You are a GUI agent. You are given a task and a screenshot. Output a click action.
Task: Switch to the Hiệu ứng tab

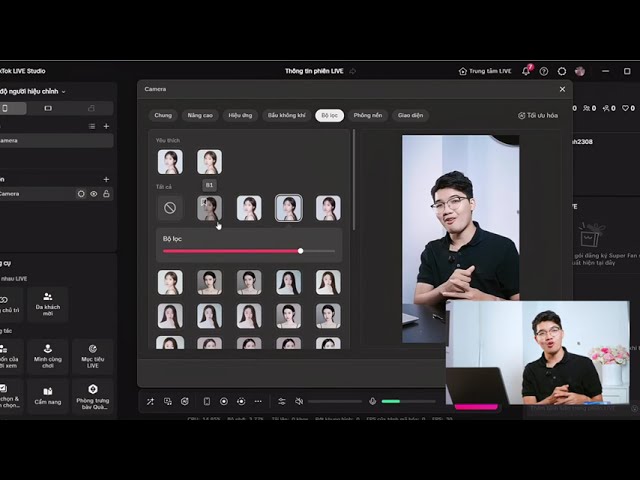[x=240, y=116]
